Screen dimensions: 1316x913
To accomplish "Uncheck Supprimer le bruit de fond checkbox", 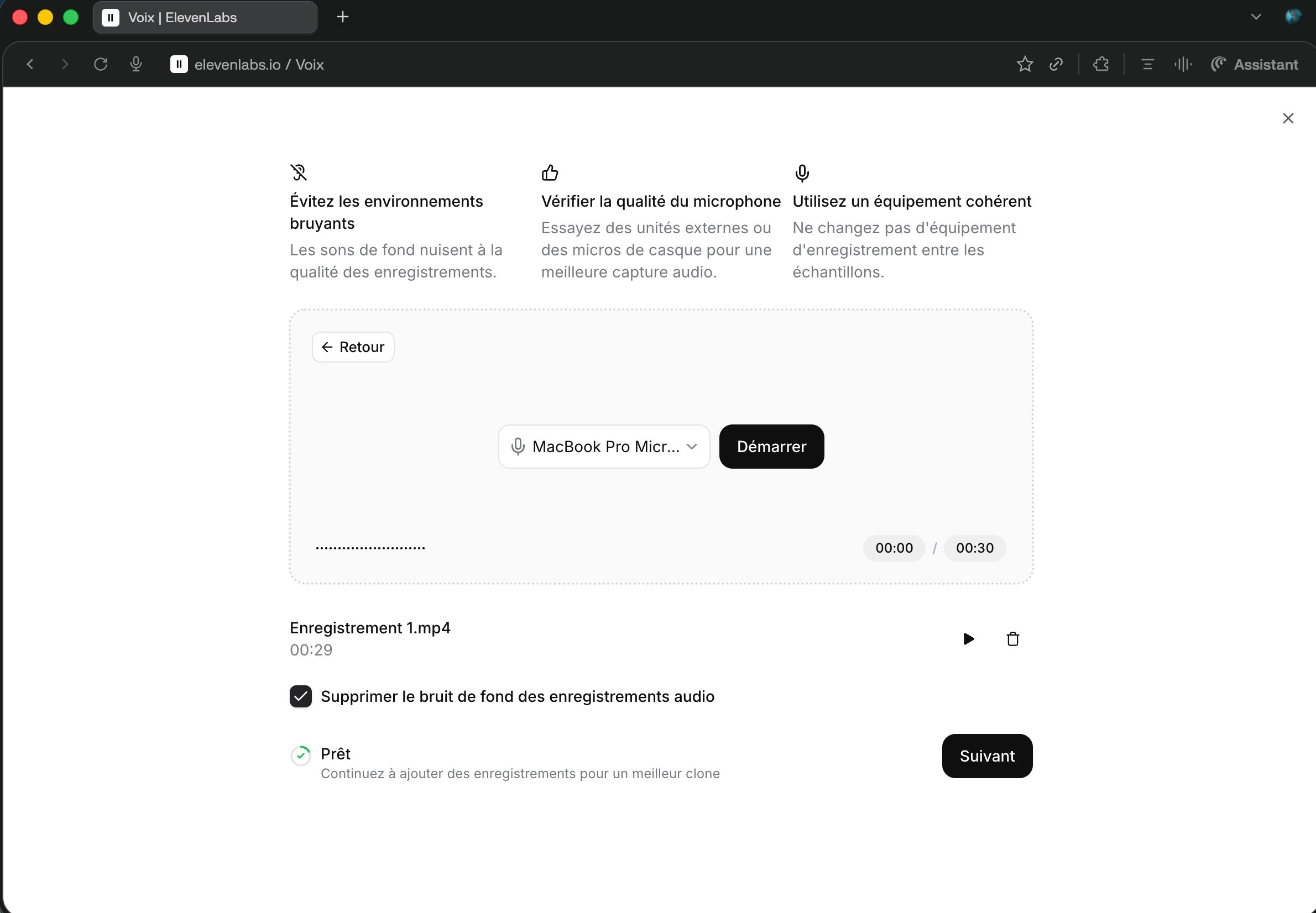I will click(x=300, y=696).
